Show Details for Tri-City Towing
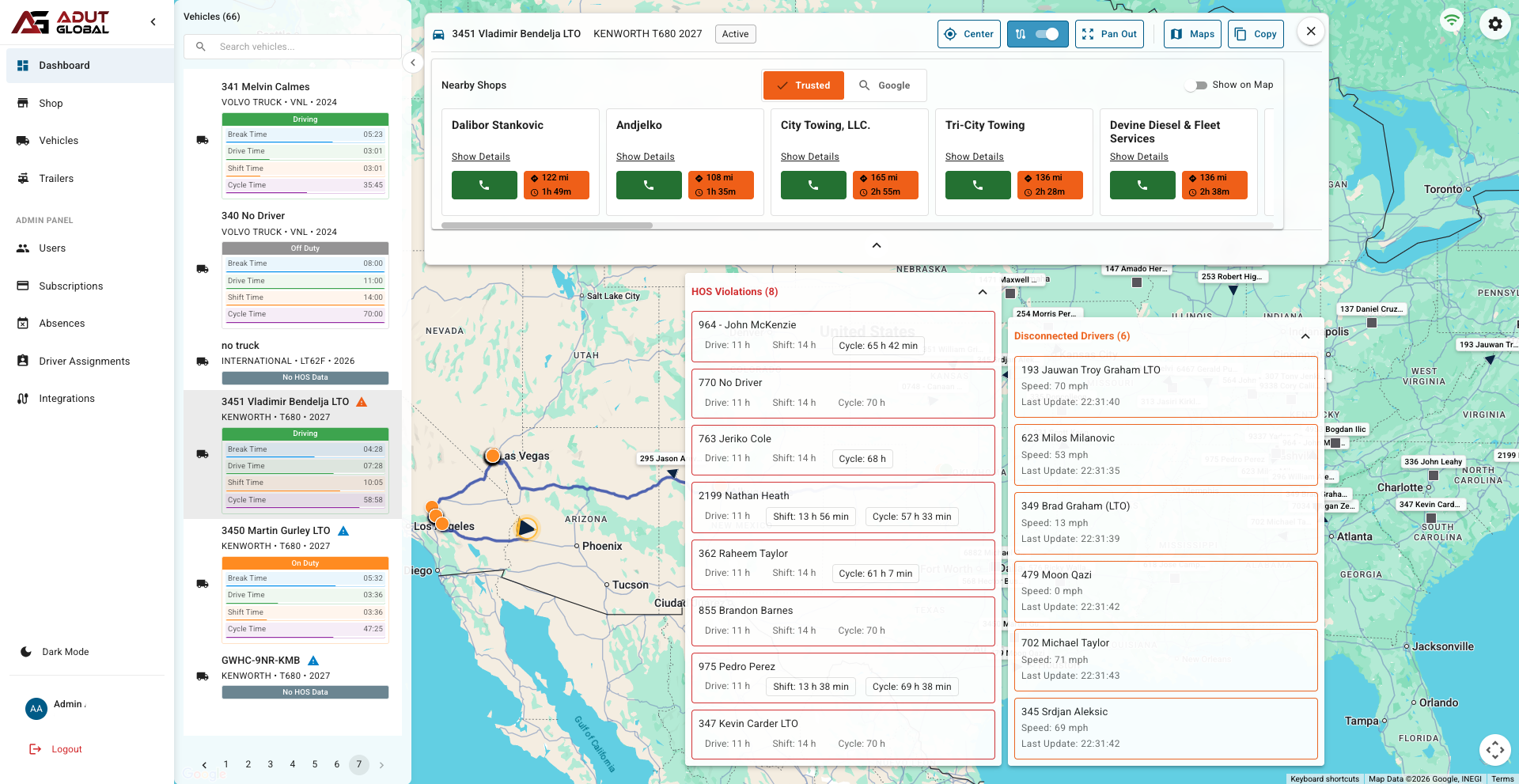The height and width of the screenshot is (784, 1519). point(974,156)
